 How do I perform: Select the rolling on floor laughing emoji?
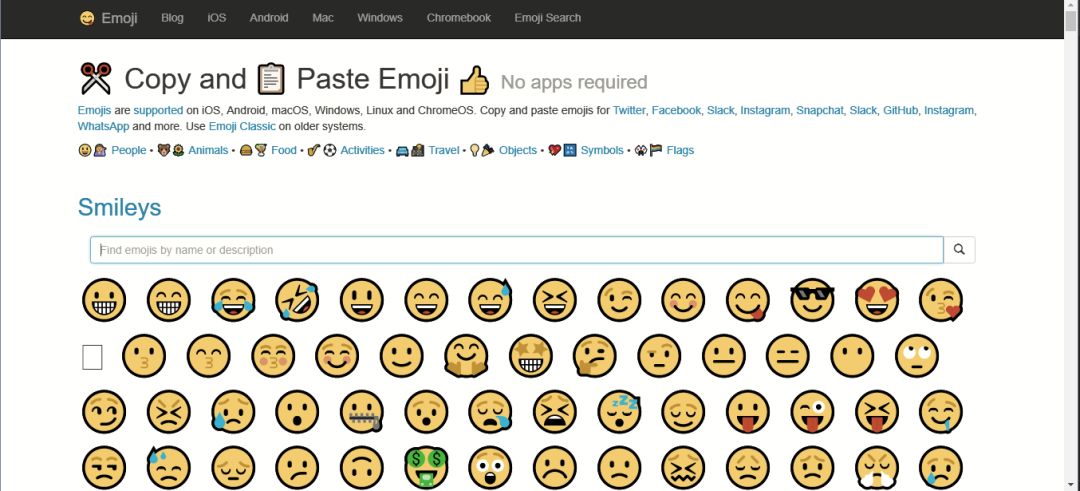click(x=298, y=300)
